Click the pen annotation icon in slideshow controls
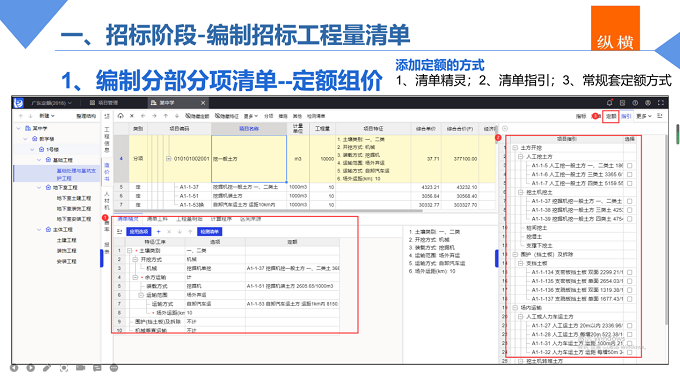Screen dimensions: 680x382 [x=47, y=368]
